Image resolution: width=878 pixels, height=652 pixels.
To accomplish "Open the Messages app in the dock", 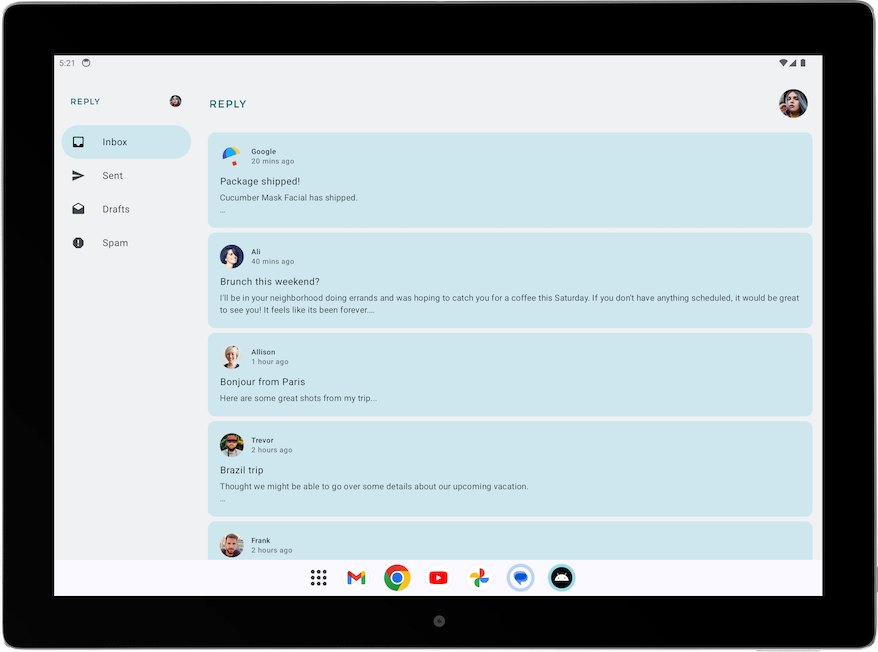I will (x=519, y=577).
